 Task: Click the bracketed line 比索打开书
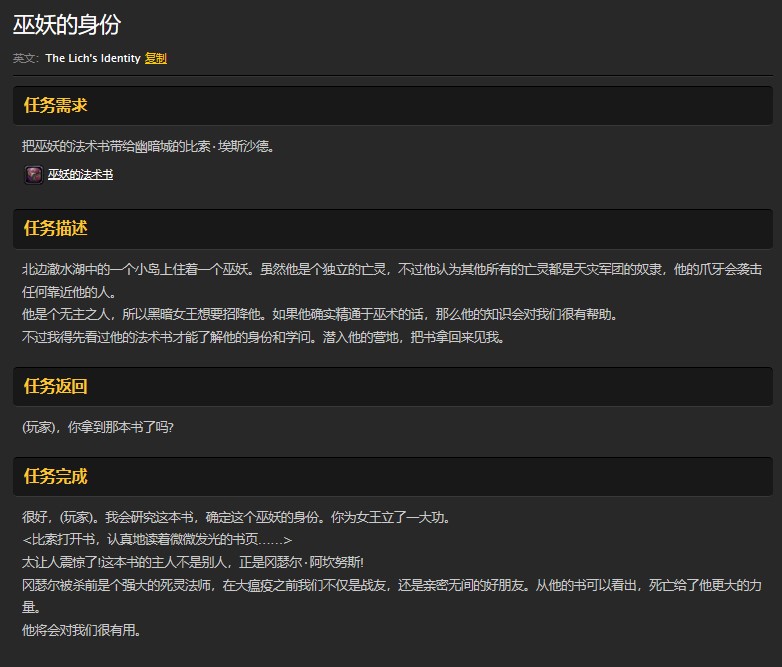click(x=156, y=540)
